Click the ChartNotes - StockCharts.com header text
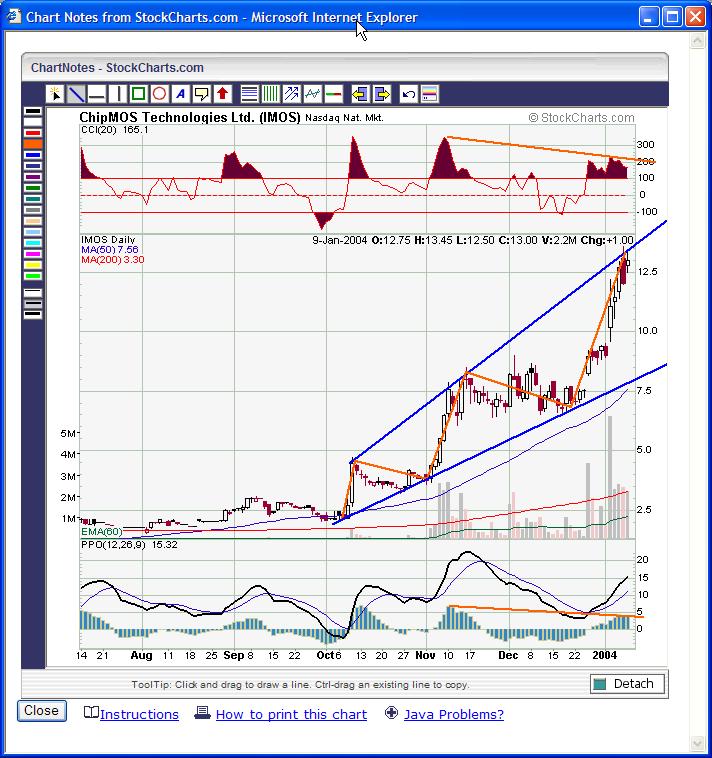This screenshot has width=712, height=758. point(117,68)
